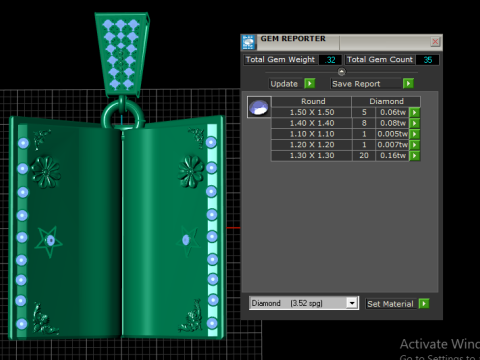Select the 1.50 X 1.50 size cell
This screenshot has height=360, width=480.
(312, 112)
